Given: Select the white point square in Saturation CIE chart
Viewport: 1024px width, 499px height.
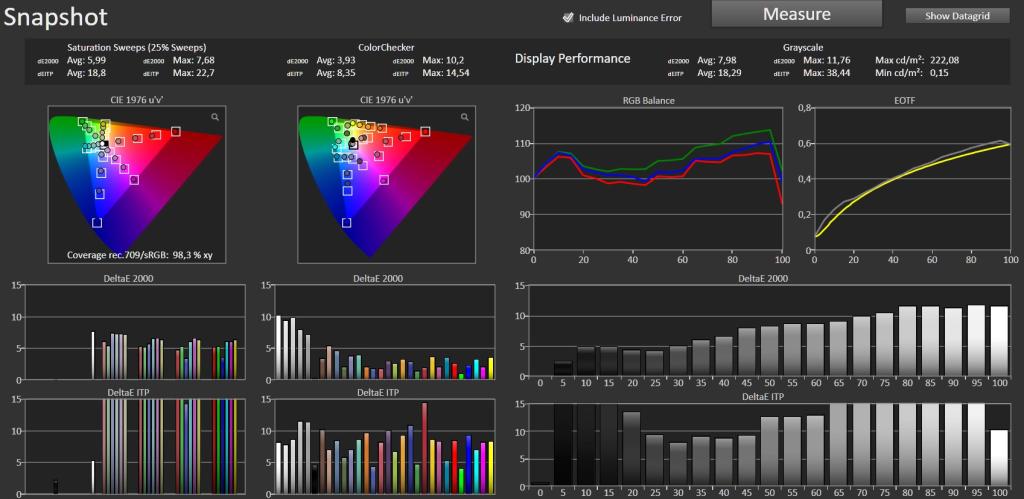Looking at the screenshot, I should (x=104, y=143).
